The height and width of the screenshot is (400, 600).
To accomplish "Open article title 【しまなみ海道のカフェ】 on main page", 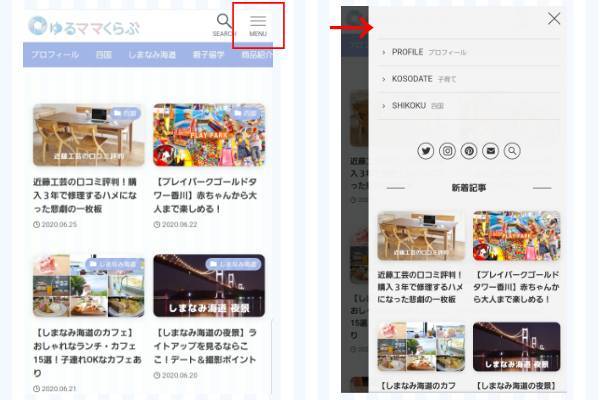I will click(x=87, y=353).
